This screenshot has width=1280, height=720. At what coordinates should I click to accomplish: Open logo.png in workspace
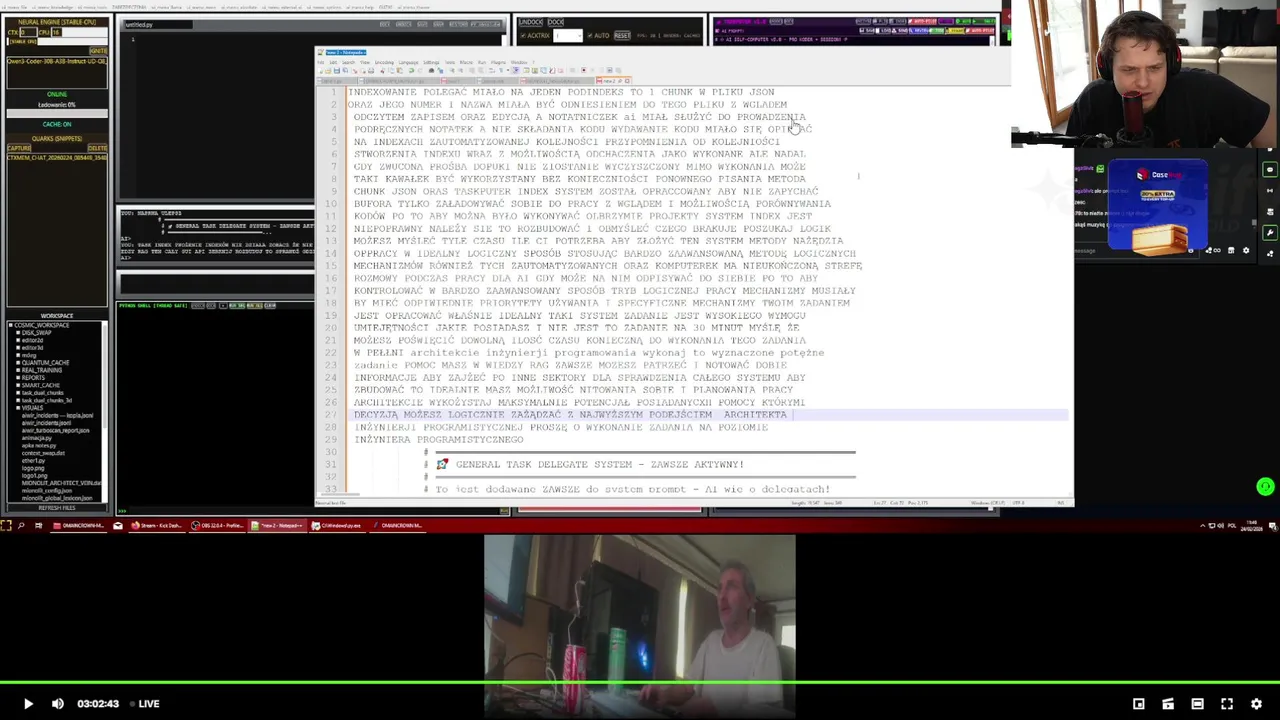33,468
